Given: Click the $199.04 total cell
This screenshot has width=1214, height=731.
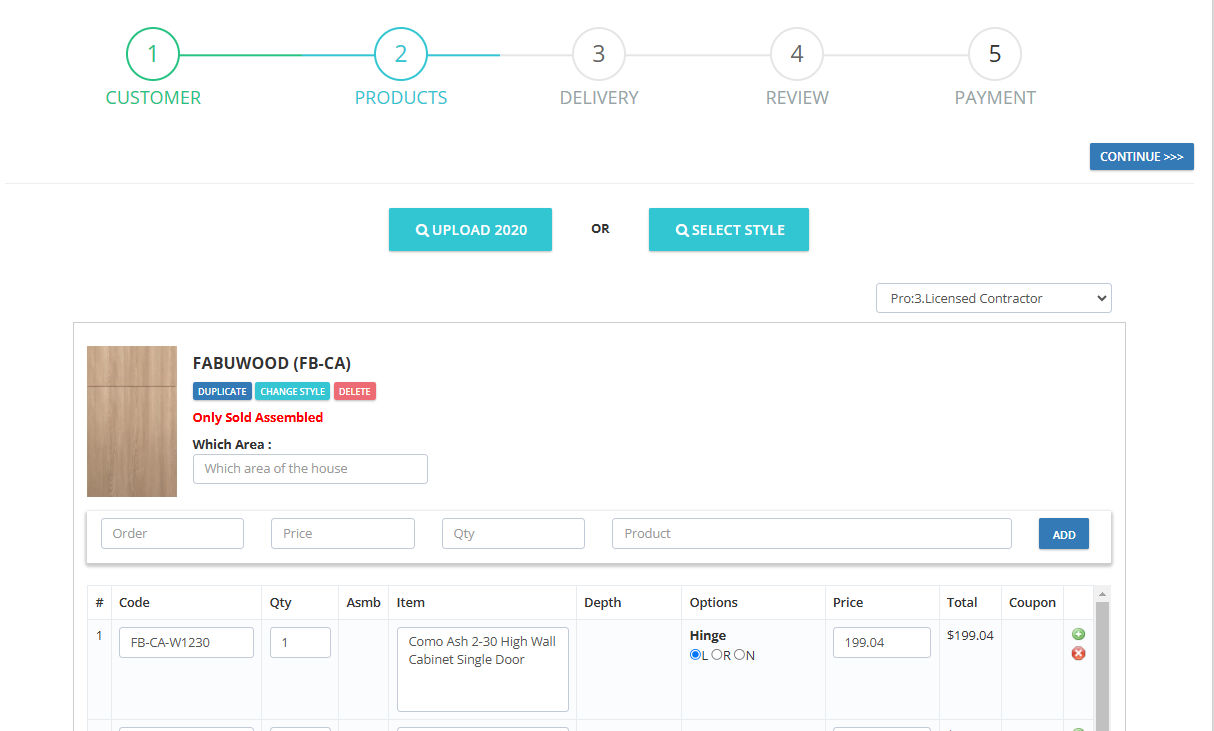Looking at the screenshot, I should coord(970,635).
